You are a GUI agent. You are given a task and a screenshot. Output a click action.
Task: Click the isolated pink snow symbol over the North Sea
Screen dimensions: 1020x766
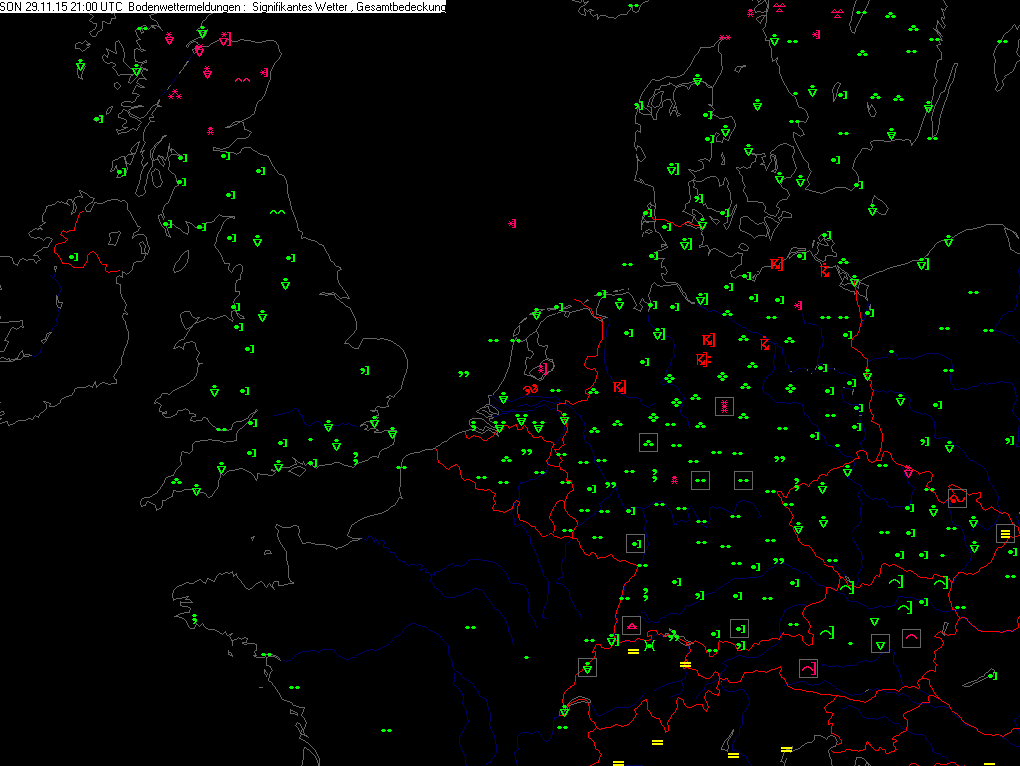512,223
